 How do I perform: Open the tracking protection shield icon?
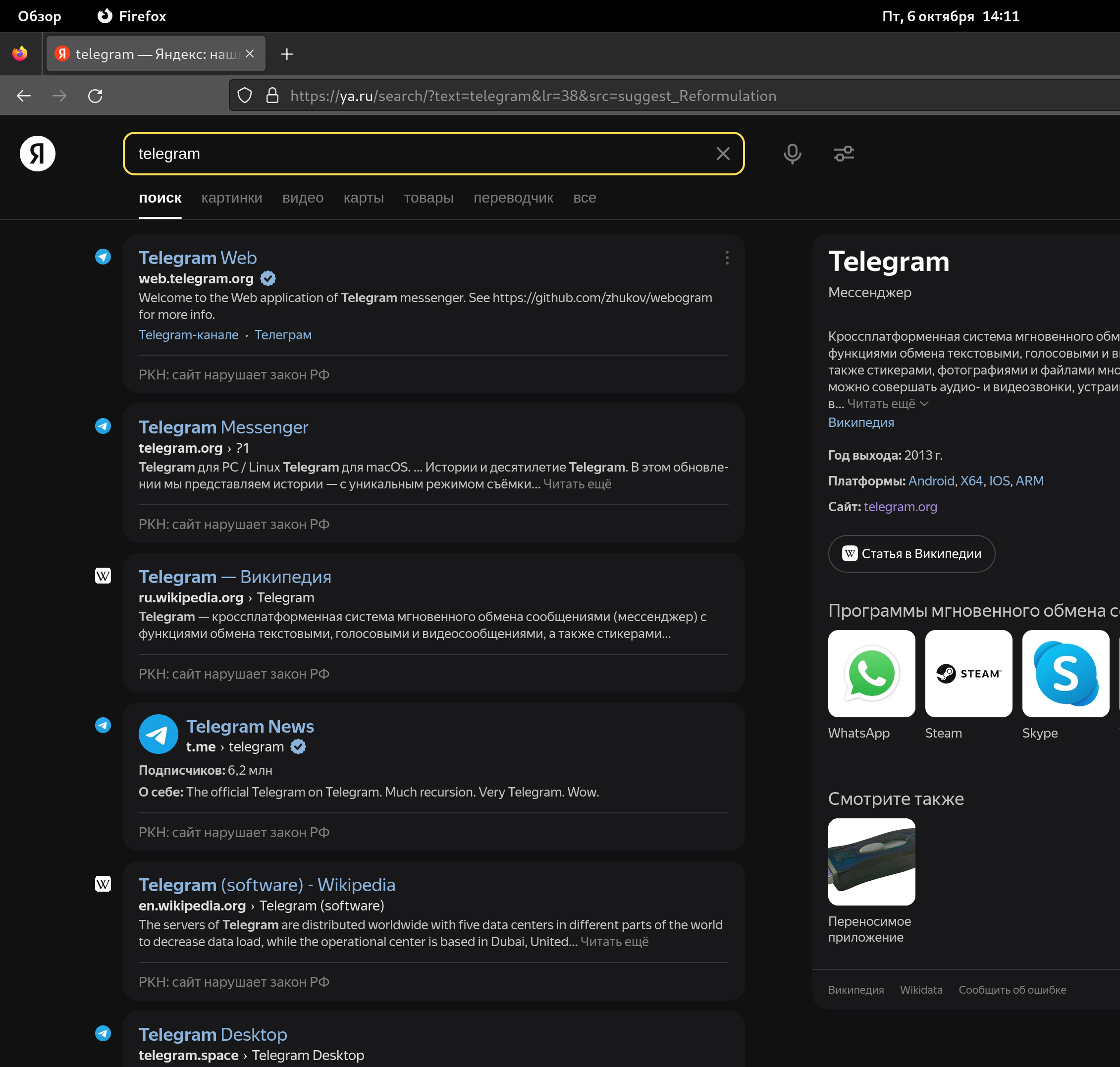pos(245,96)
